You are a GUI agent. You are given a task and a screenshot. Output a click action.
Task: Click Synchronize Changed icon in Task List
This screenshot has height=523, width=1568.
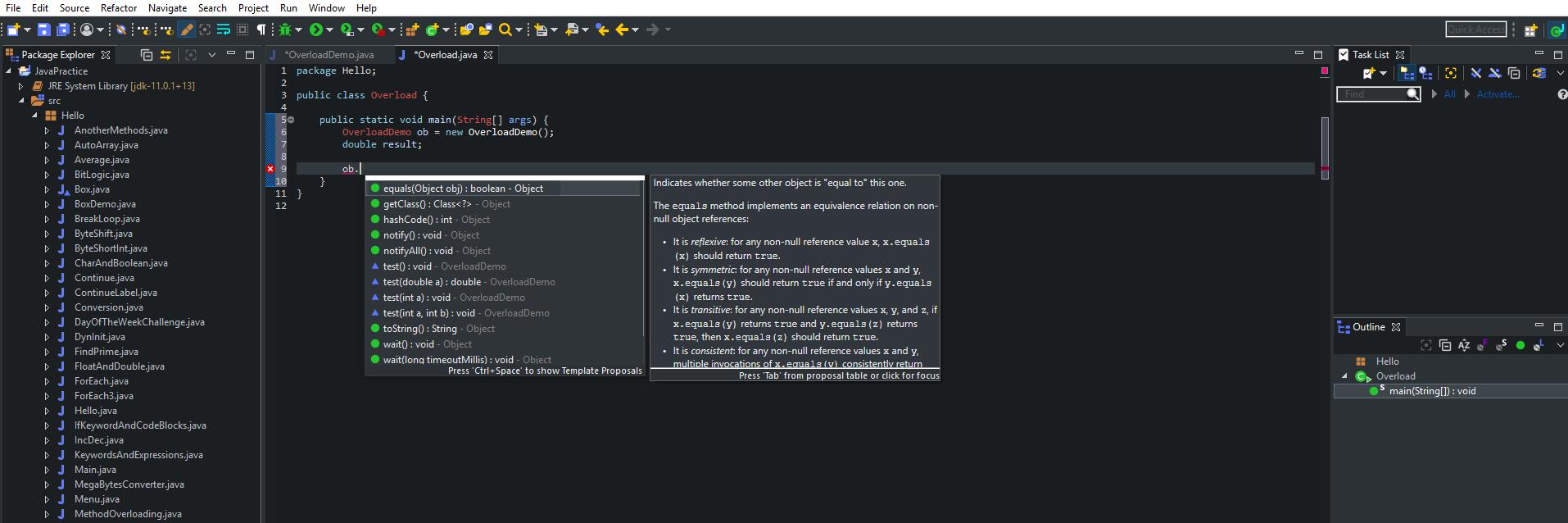click(1539, 73)
